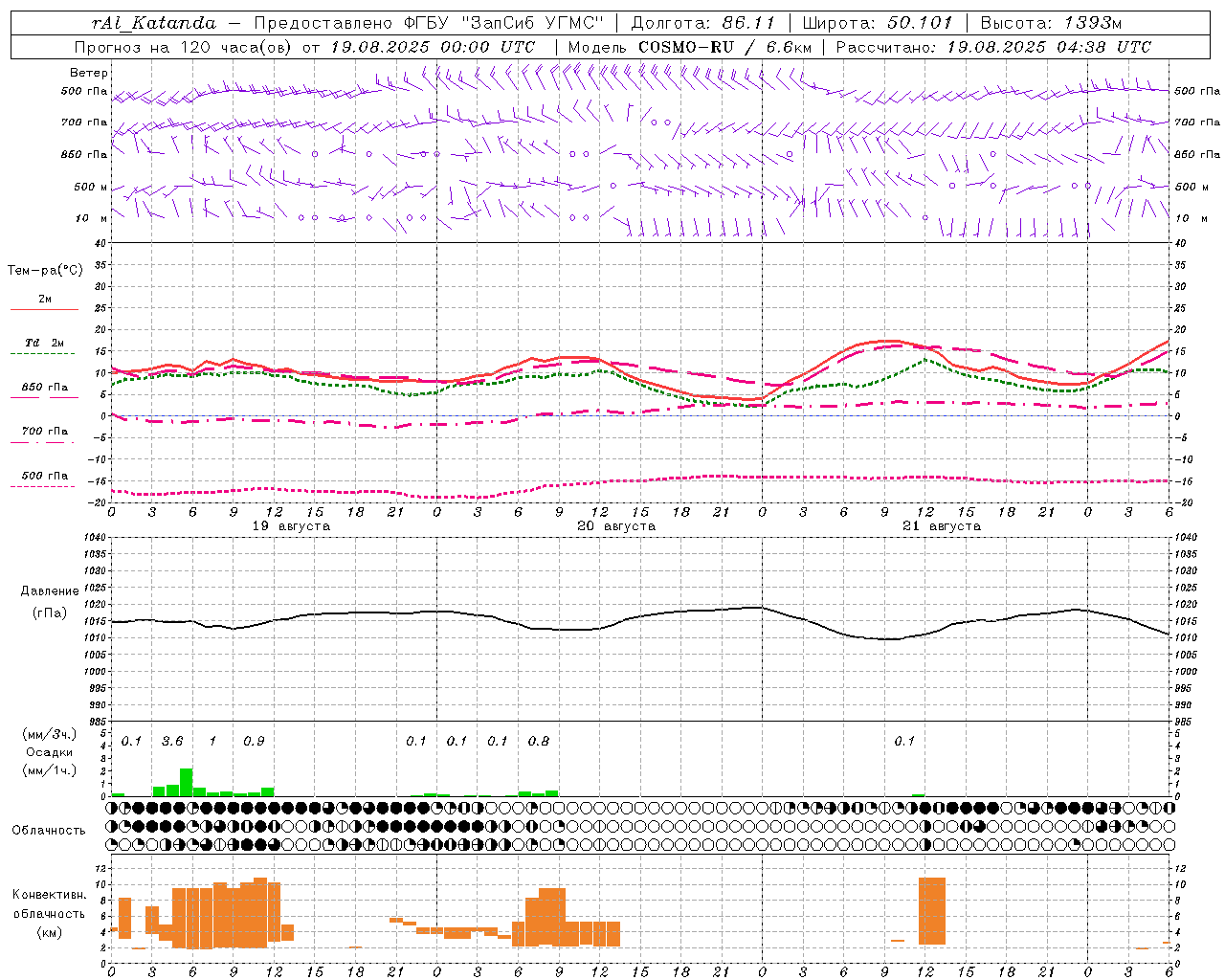
Task: Click the tall orange convective bar on 21 августа
Action: pyautogui.click(x=932, y=910)
